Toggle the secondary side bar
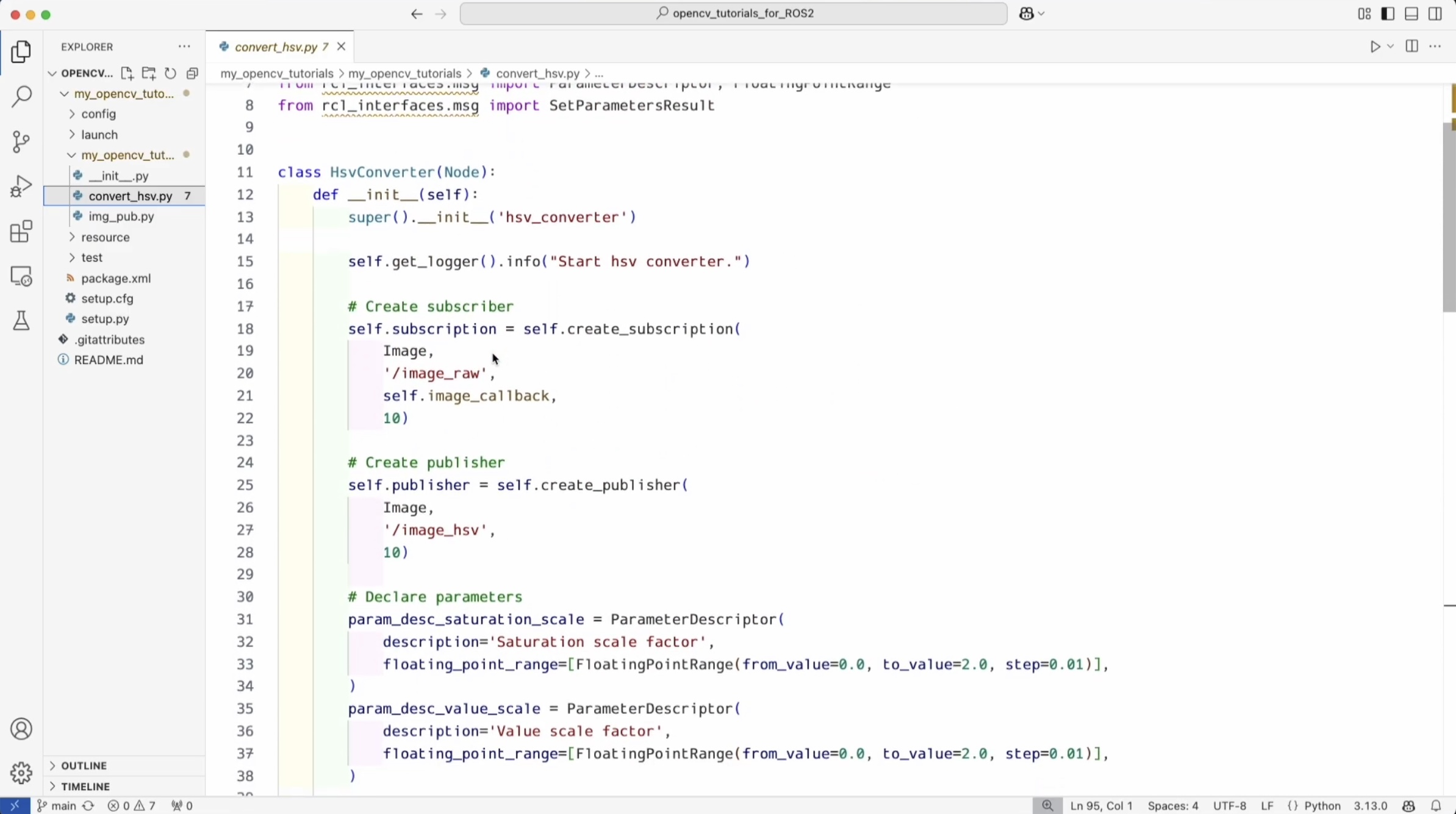Viewport: 1456px width, 814px height. 1435,13
